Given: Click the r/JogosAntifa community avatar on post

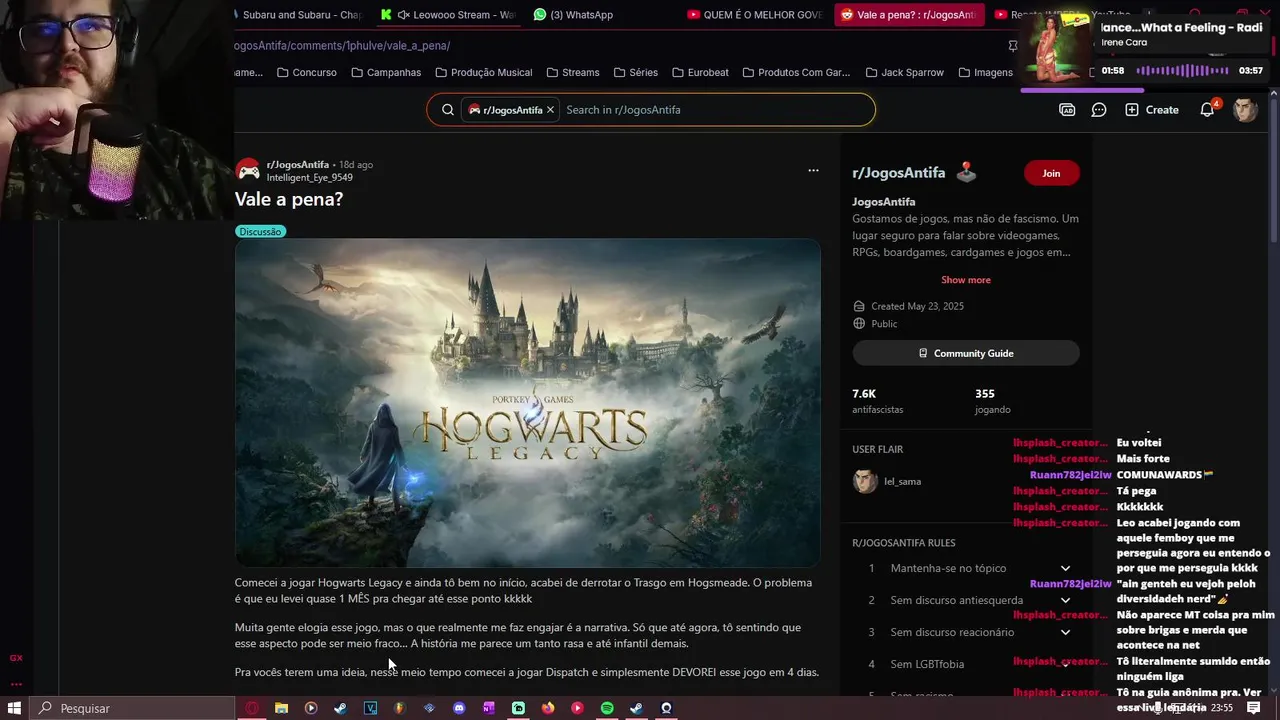Looking at the screenshot, I should tap(248, 171).
